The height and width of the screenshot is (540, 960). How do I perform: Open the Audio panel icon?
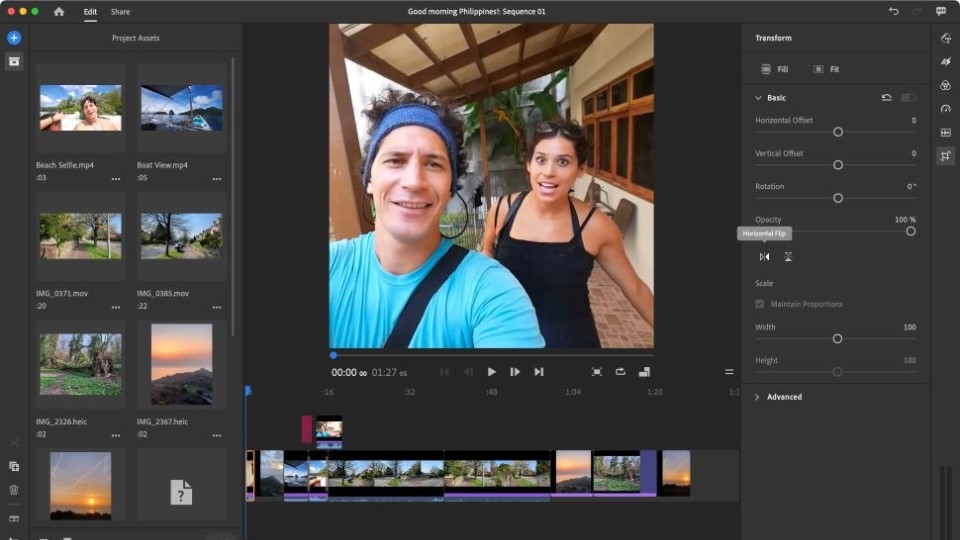945,132
